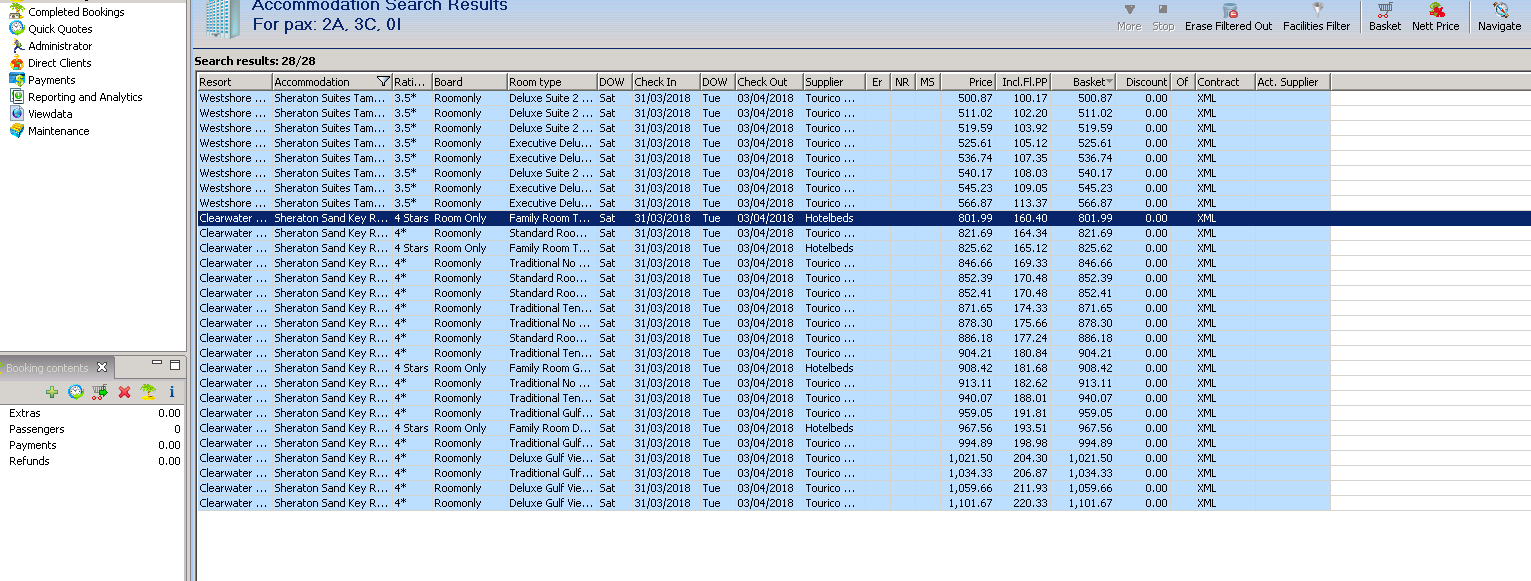Viewport: 1531px width, 581px height.
Task: Click Extras row in Booking contents
Action: click(94, 413)
